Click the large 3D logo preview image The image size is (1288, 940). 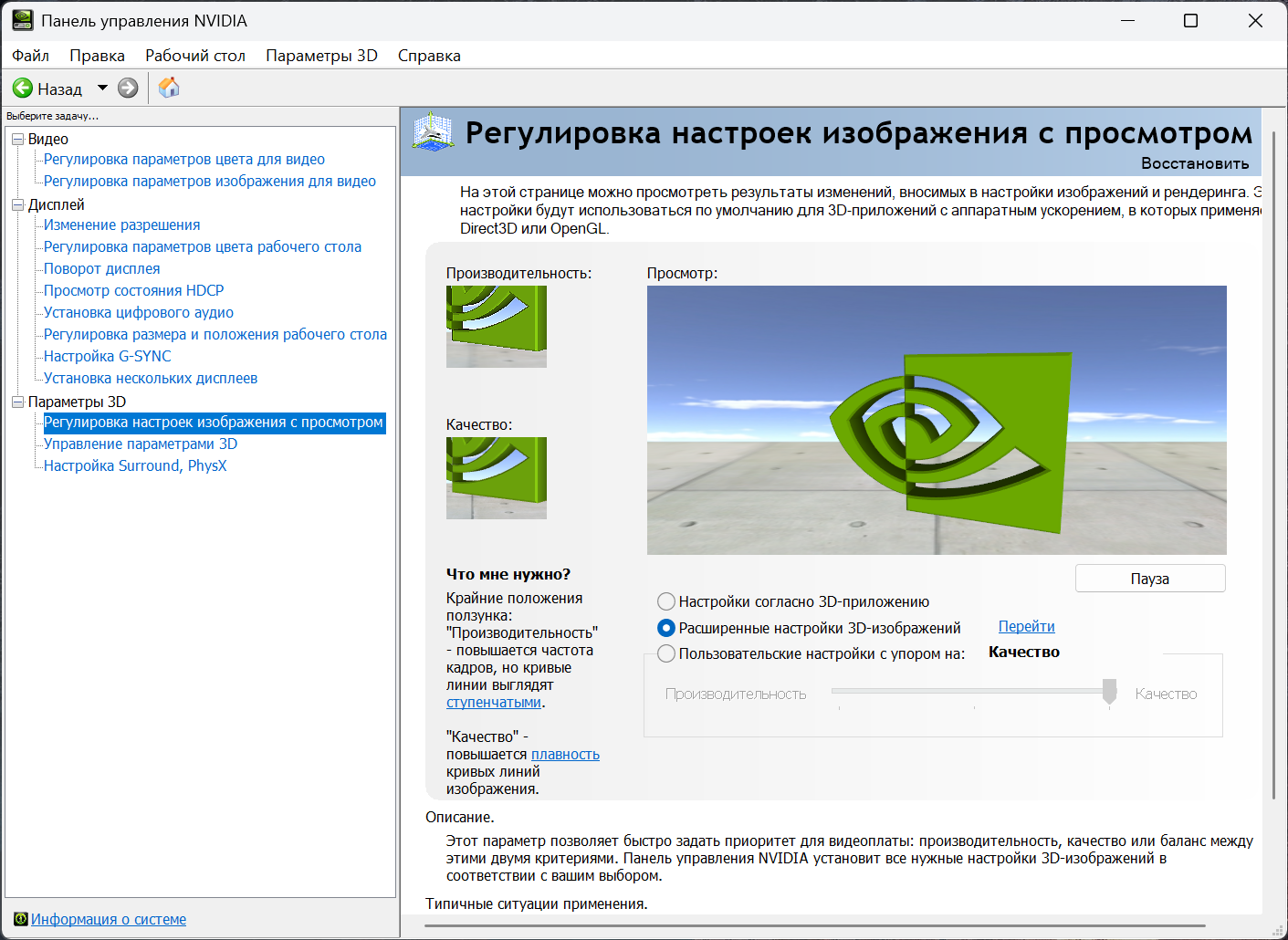pyautogui.click(x=937, y=420)
